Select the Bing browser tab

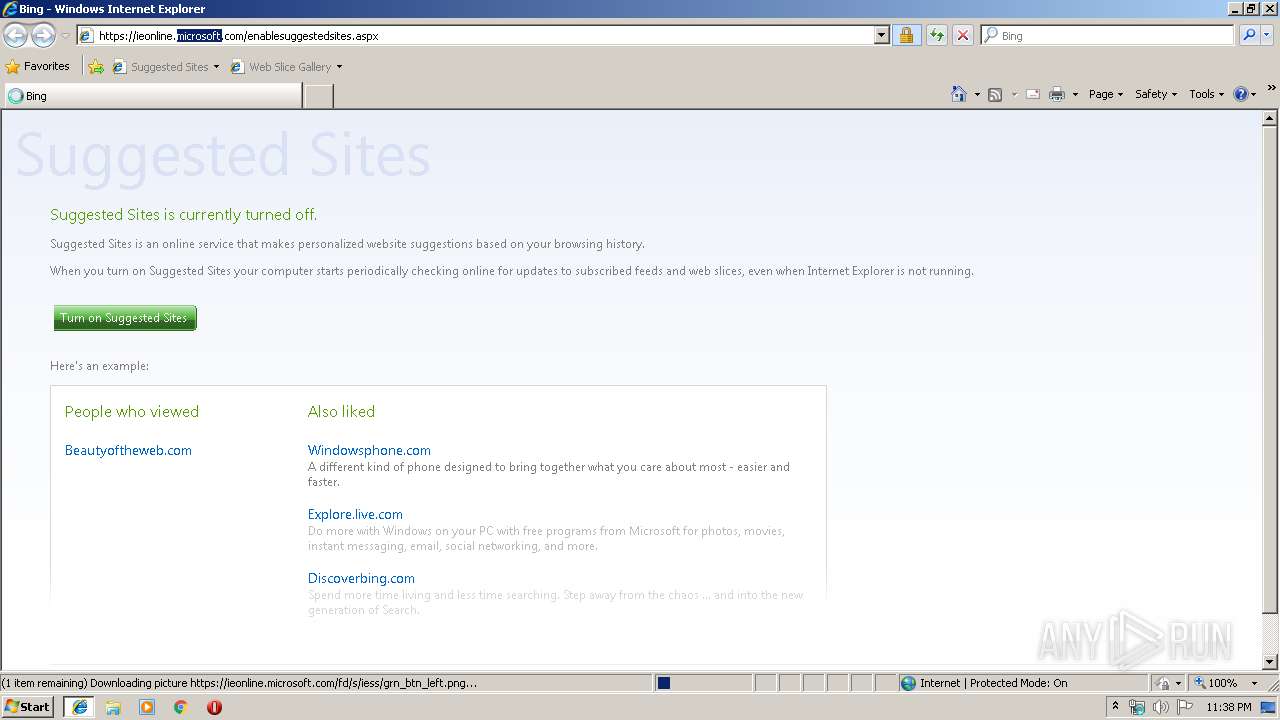point(152,96)
